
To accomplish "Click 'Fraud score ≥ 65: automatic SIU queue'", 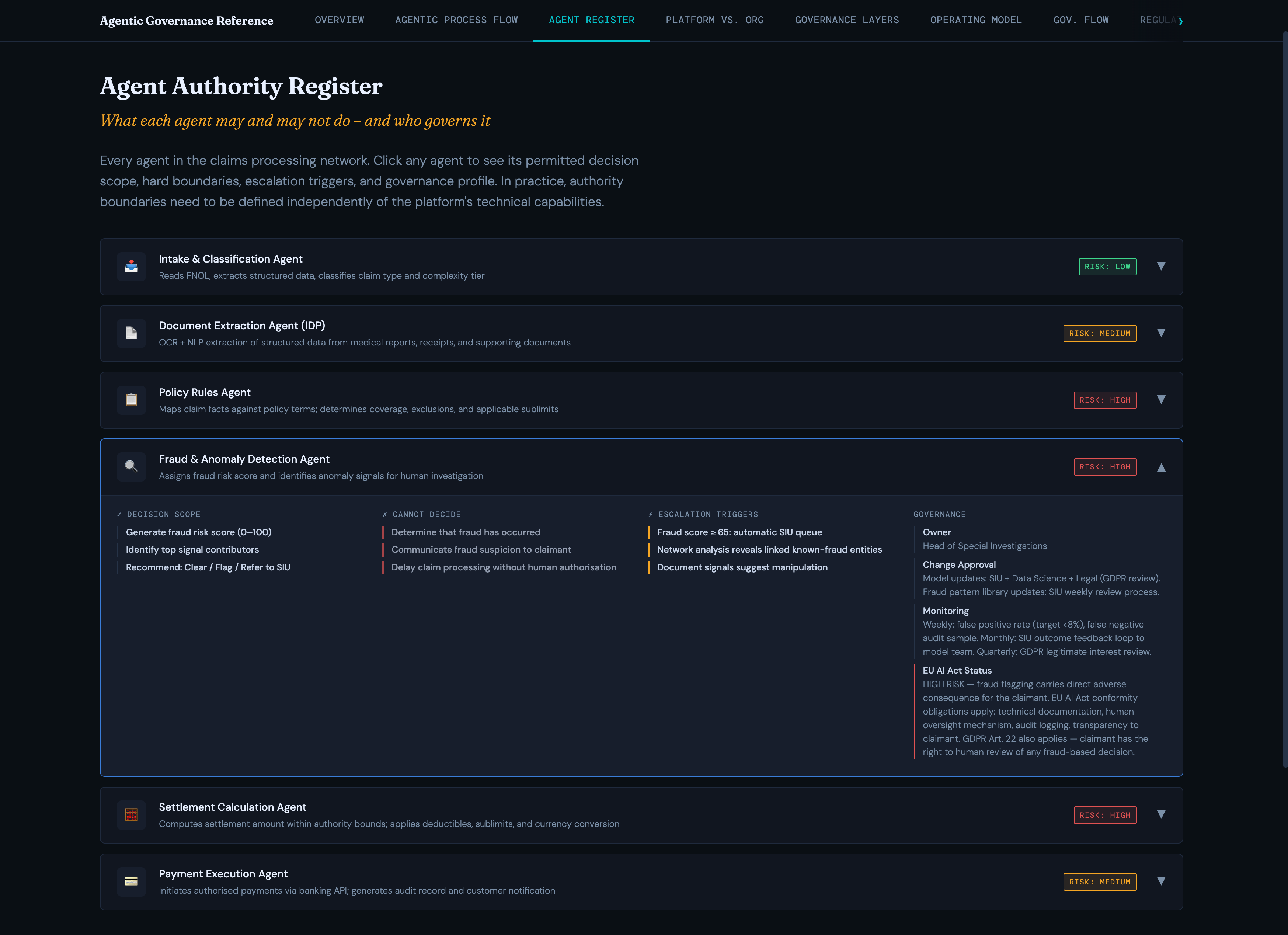I will (x=739, y=532).
